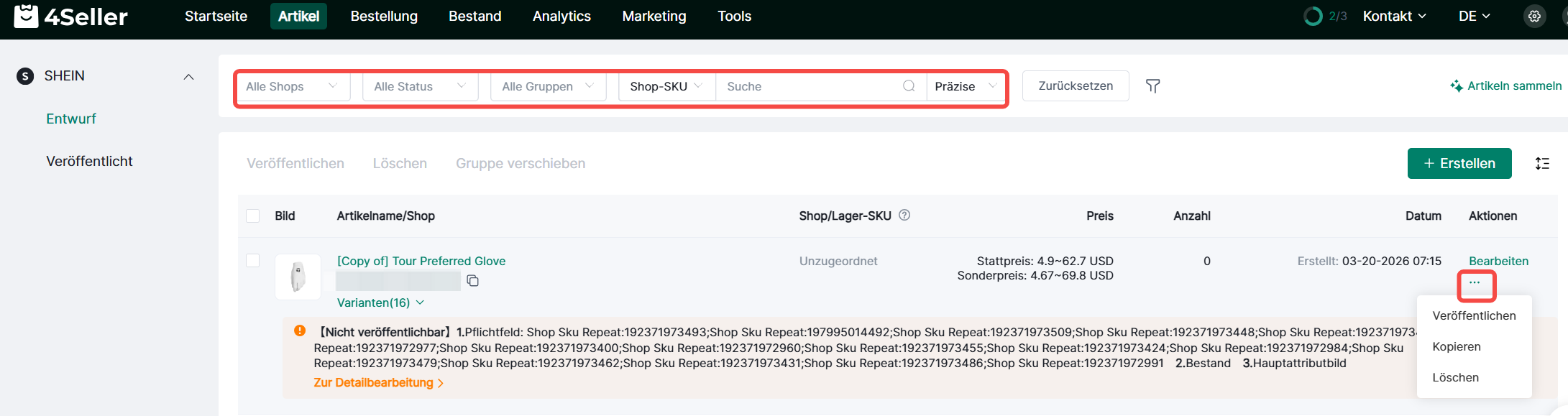Expand the Varianten(16) list

(x=380, y=302)
